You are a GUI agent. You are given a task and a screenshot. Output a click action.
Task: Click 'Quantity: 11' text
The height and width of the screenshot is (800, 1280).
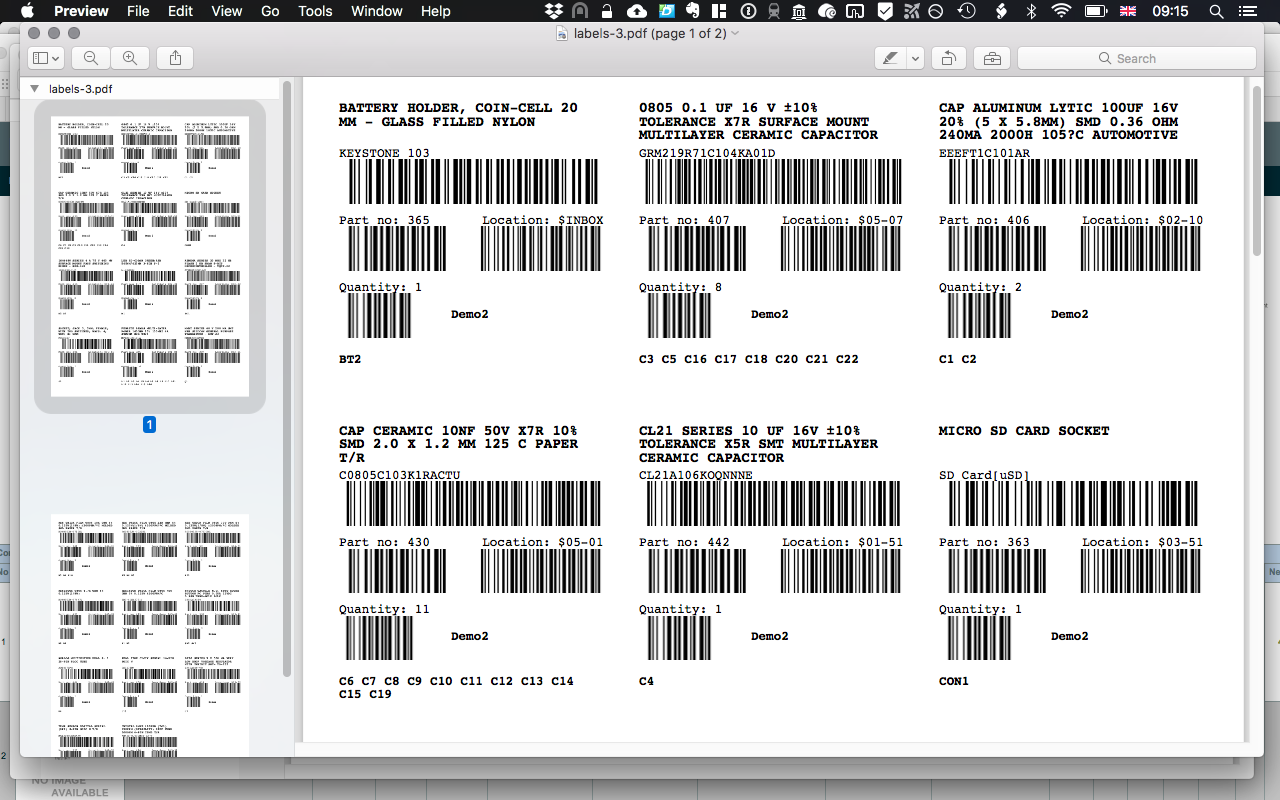384,609
